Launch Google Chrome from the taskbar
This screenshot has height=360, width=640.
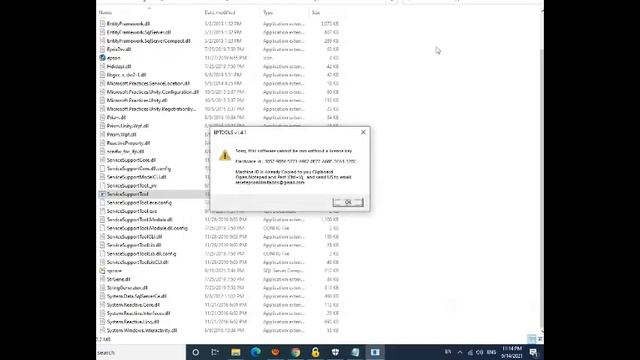pyautogui.click(x=296, y=352)
